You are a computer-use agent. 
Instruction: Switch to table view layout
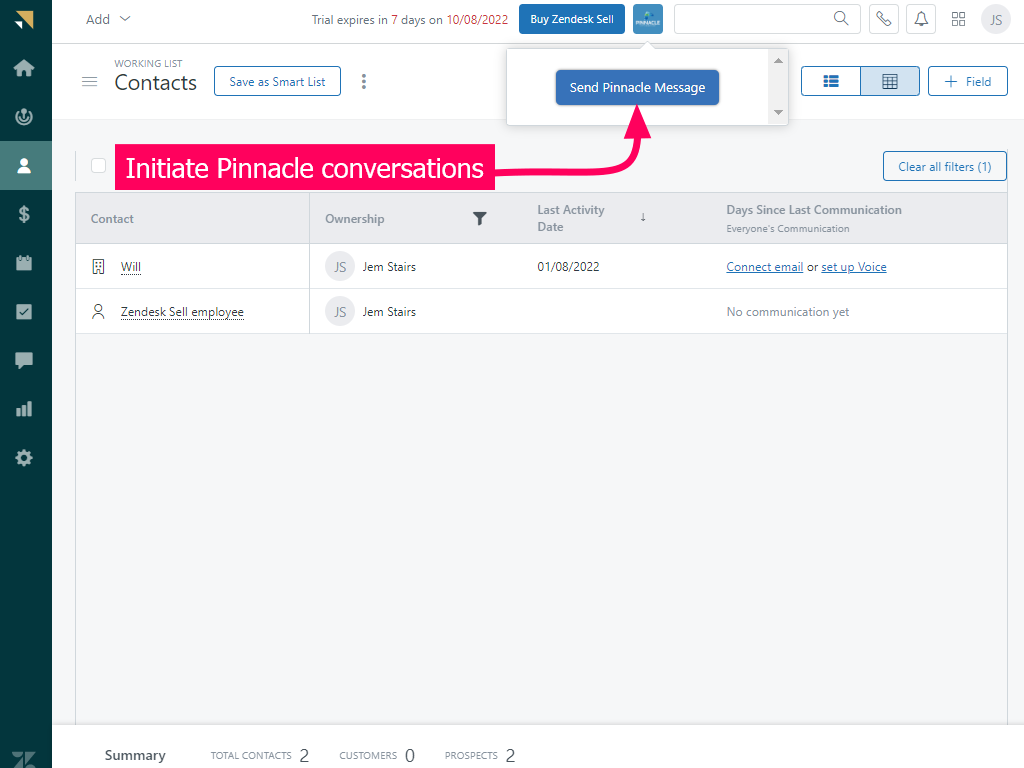(x=889, y=82)
